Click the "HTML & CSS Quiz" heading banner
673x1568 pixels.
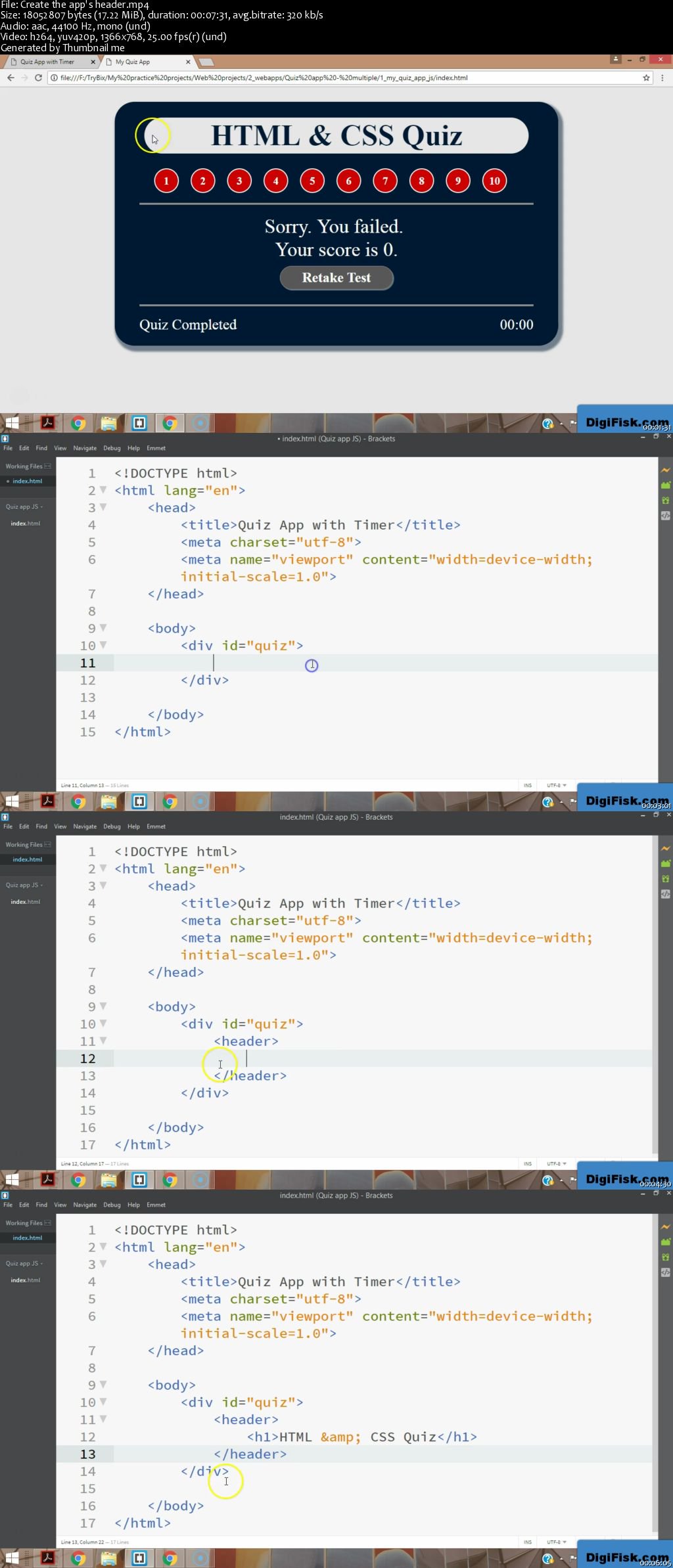(x=336, y=136)
